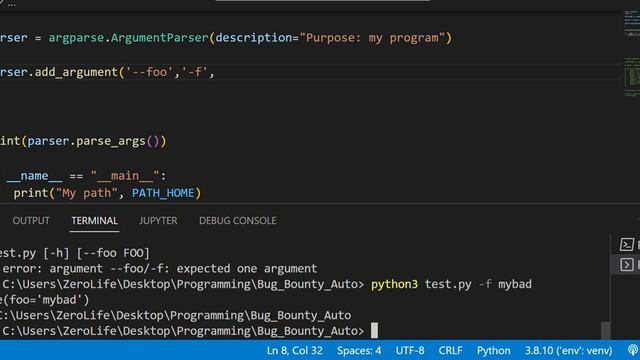Click parser.parse_args() in the editor

(93, 141)
